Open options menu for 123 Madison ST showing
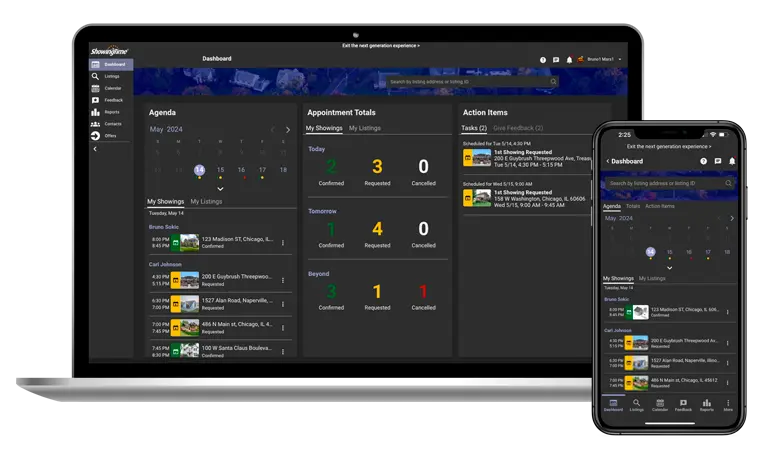776x463 pixels. (x=283, y=242)
